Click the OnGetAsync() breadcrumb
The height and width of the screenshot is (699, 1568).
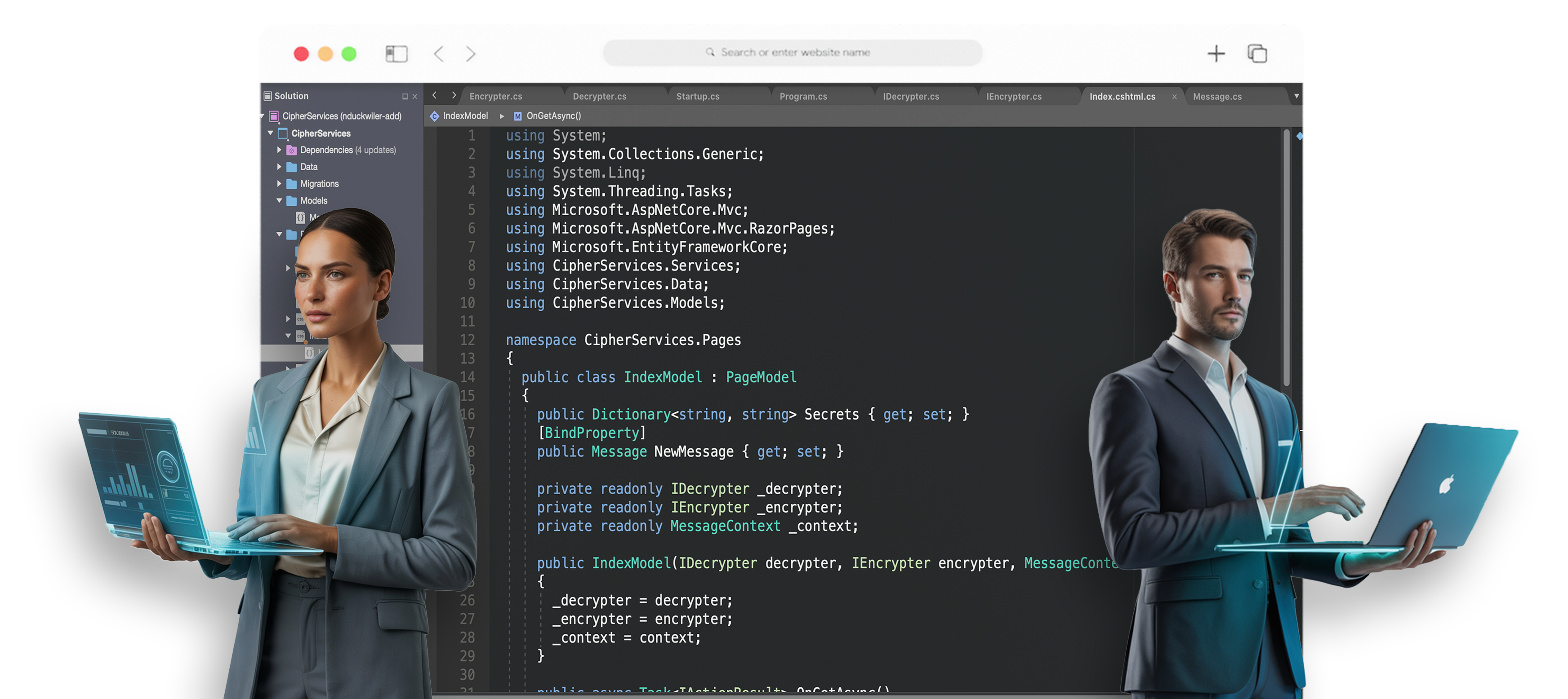pos(553,115)
